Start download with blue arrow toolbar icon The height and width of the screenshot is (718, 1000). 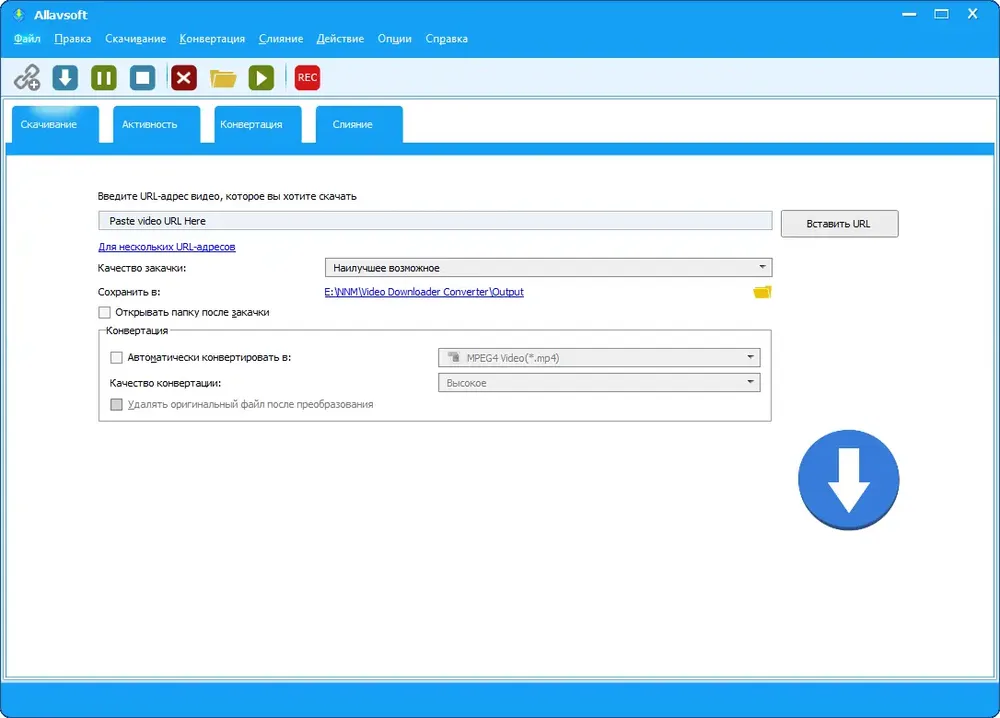[65, 78]
